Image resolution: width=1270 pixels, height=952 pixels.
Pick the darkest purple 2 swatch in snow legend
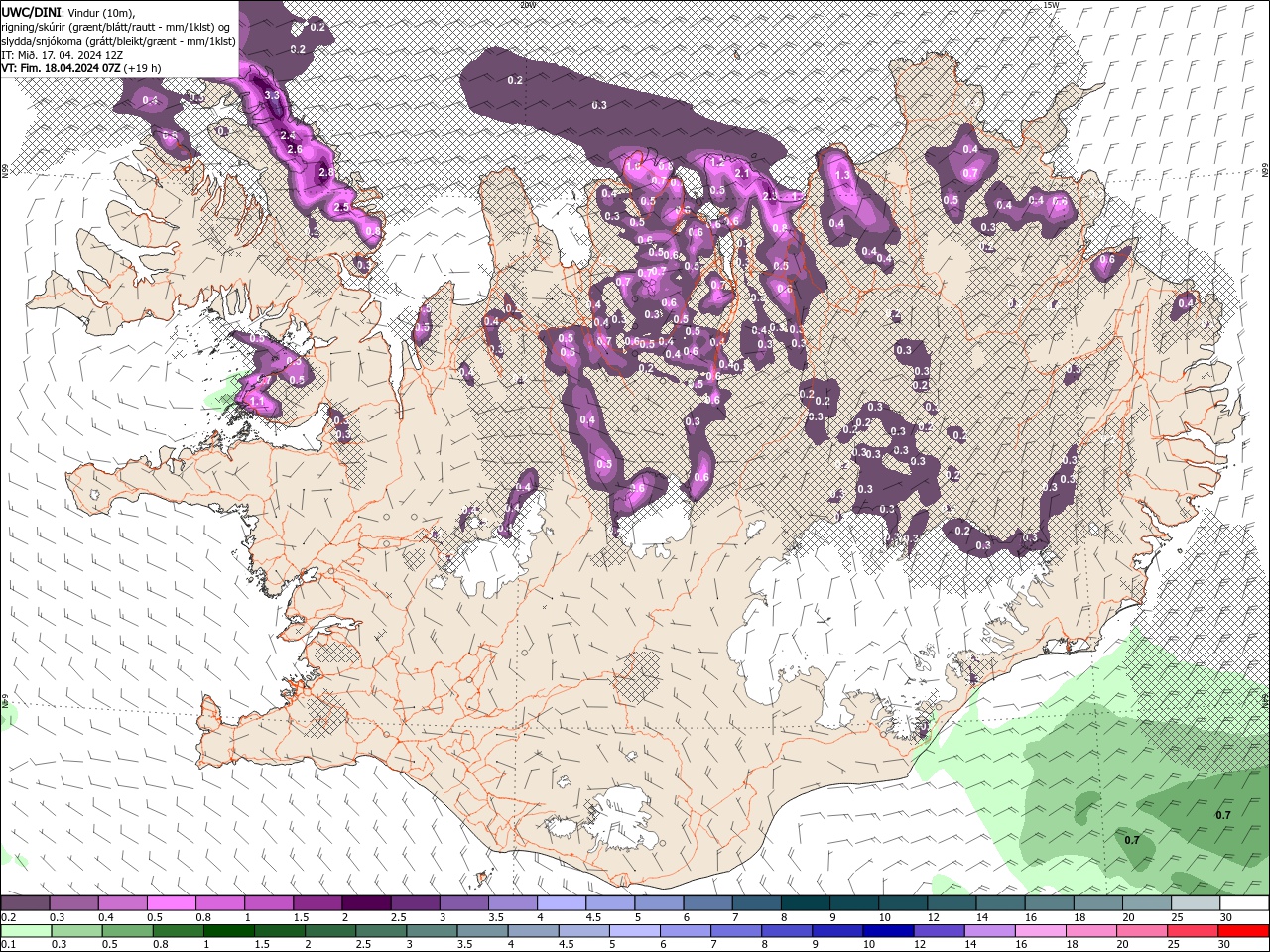(x=365, y=903)
